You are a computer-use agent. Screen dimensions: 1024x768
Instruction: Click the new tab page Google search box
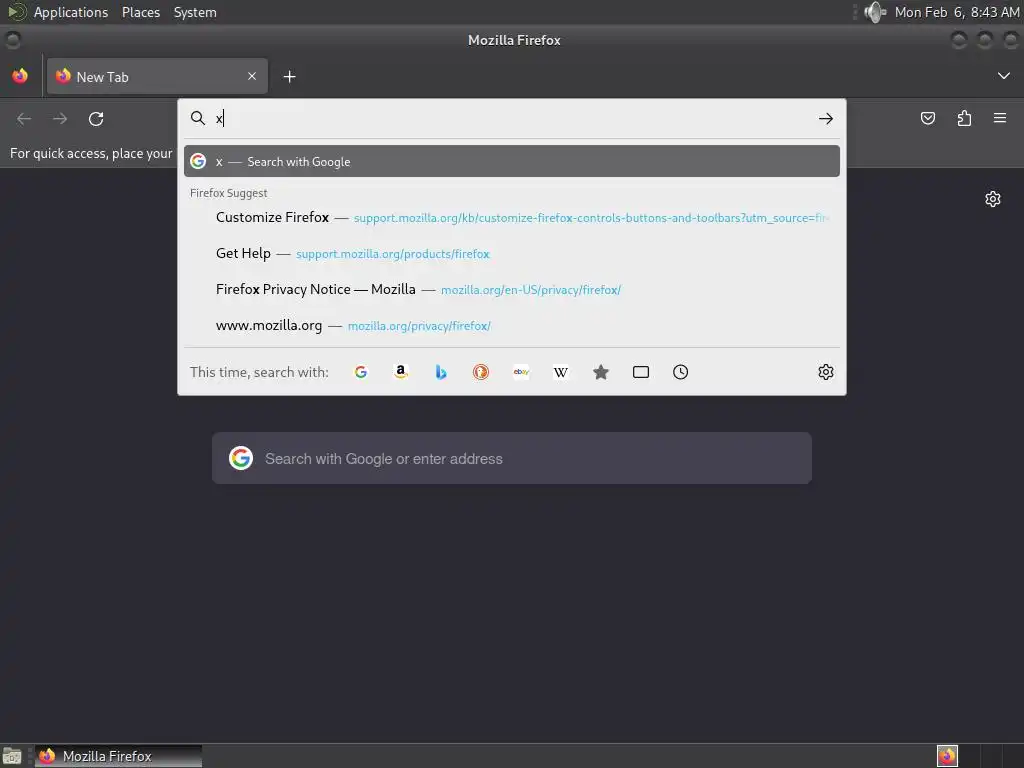(x=512, y=458)
